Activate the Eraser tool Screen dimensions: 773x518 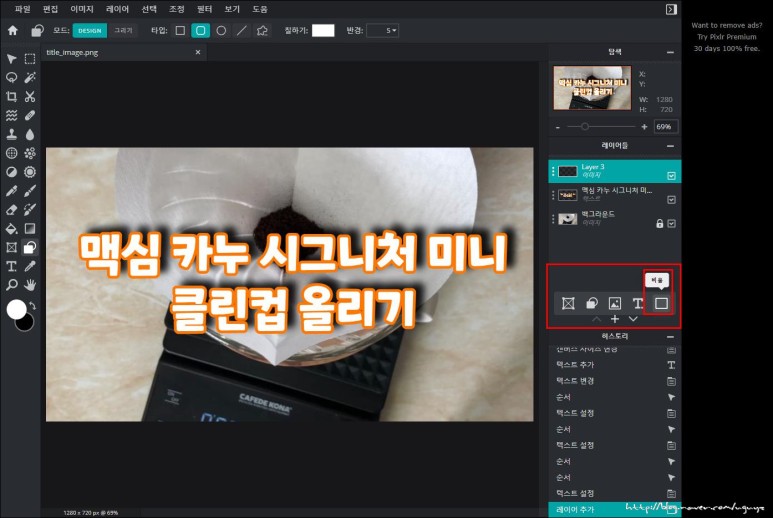point(11,210)
